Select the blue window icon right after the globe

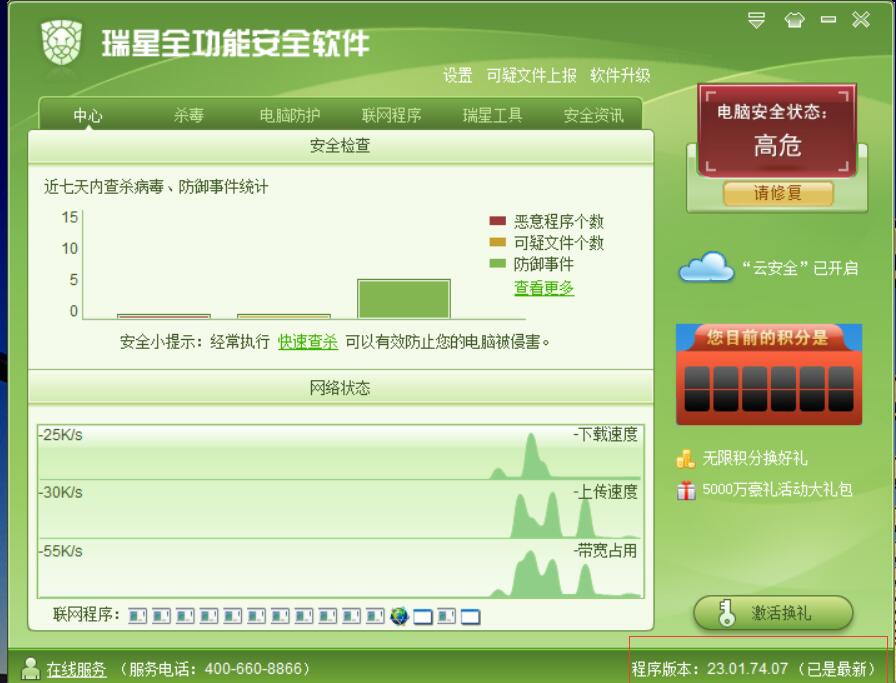(x=422, y=616)
